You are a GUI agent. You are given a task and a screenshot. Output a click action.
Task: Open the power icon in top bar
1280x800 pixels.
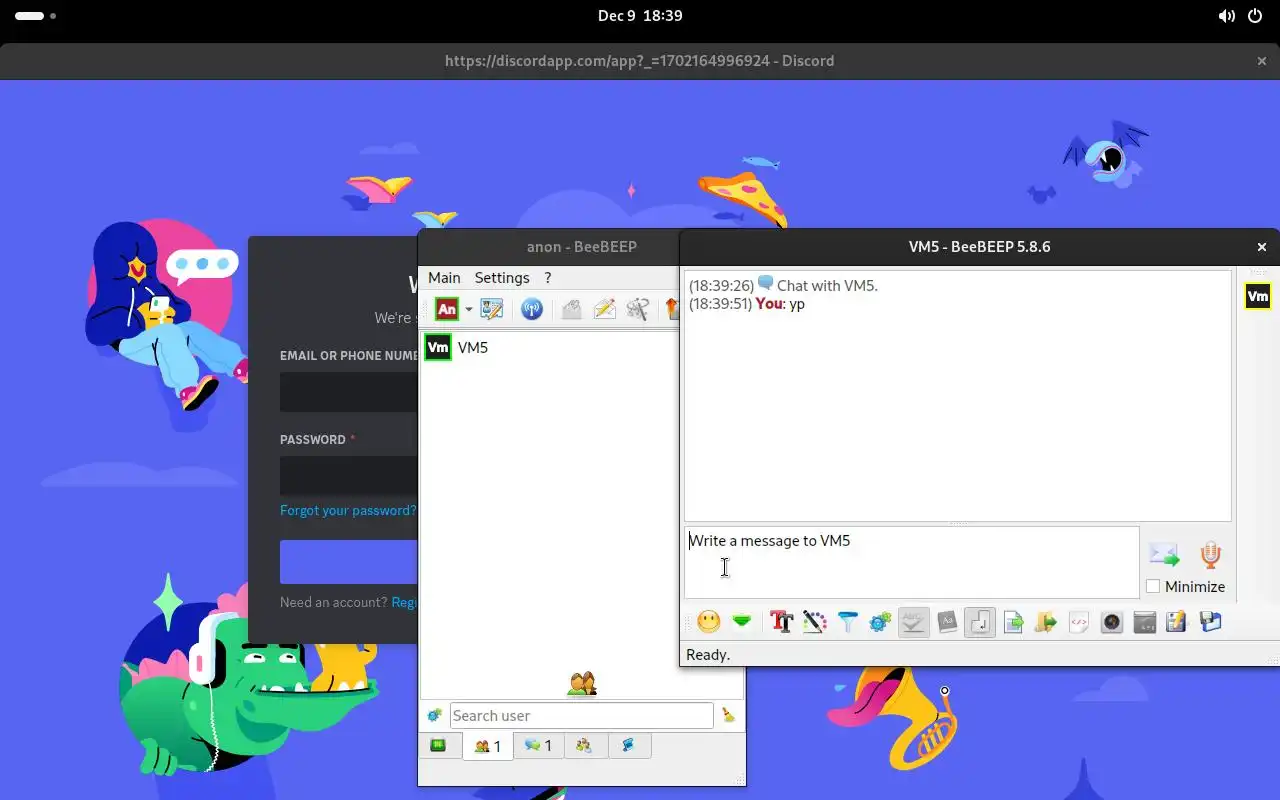click(x=1255, y=16)
